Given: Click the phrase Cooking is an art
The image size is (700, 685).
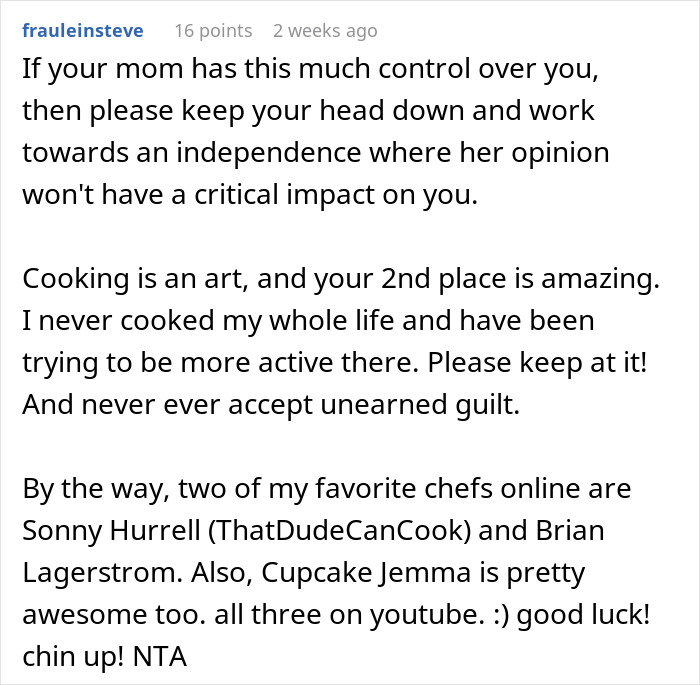Looking at the screenshot, I should click(135, 278).
